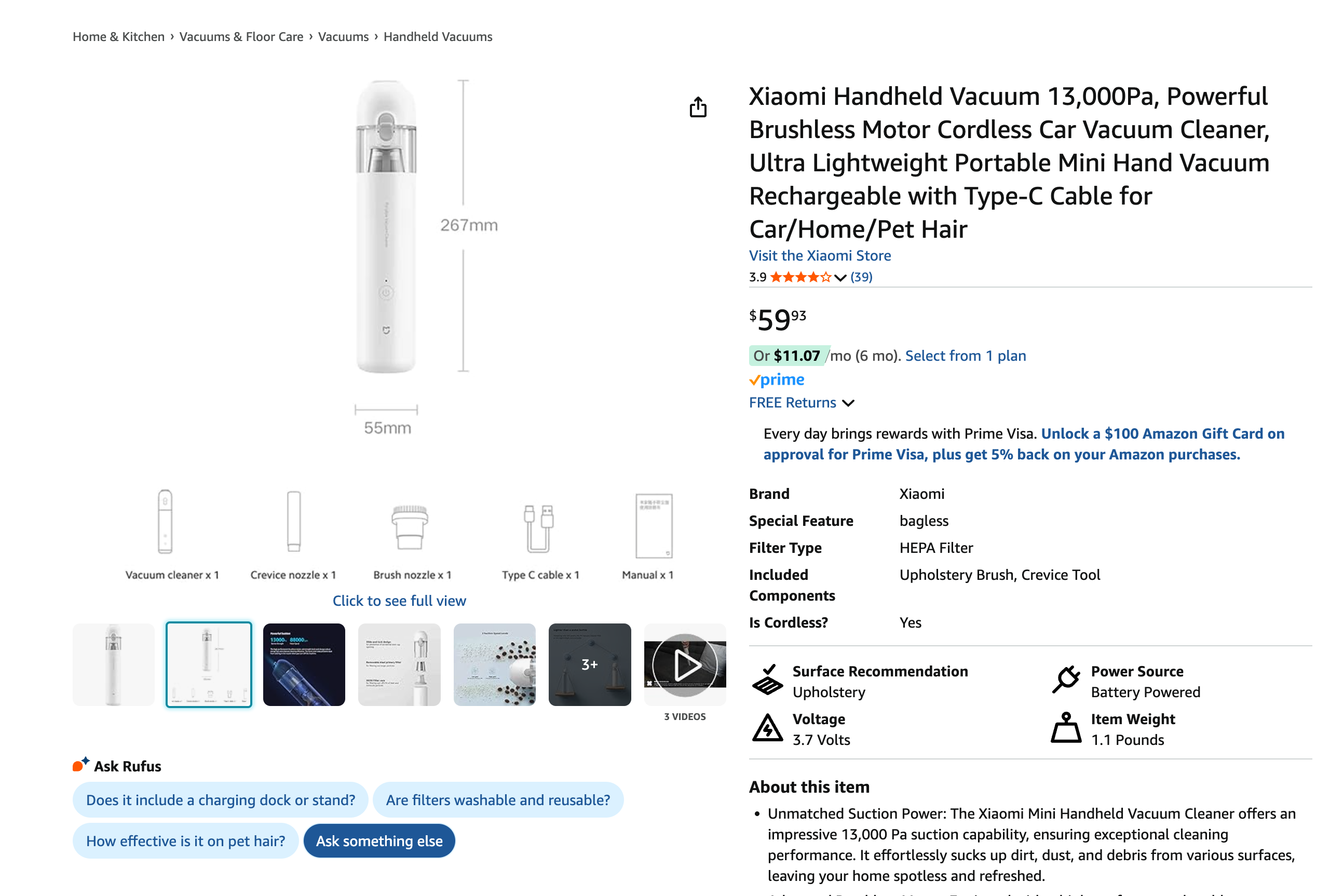Go to Vacuums & Floor Care breadcrumb
Image resolution: width=1330 pixels, height=896 pixels.
coord(241,36)
